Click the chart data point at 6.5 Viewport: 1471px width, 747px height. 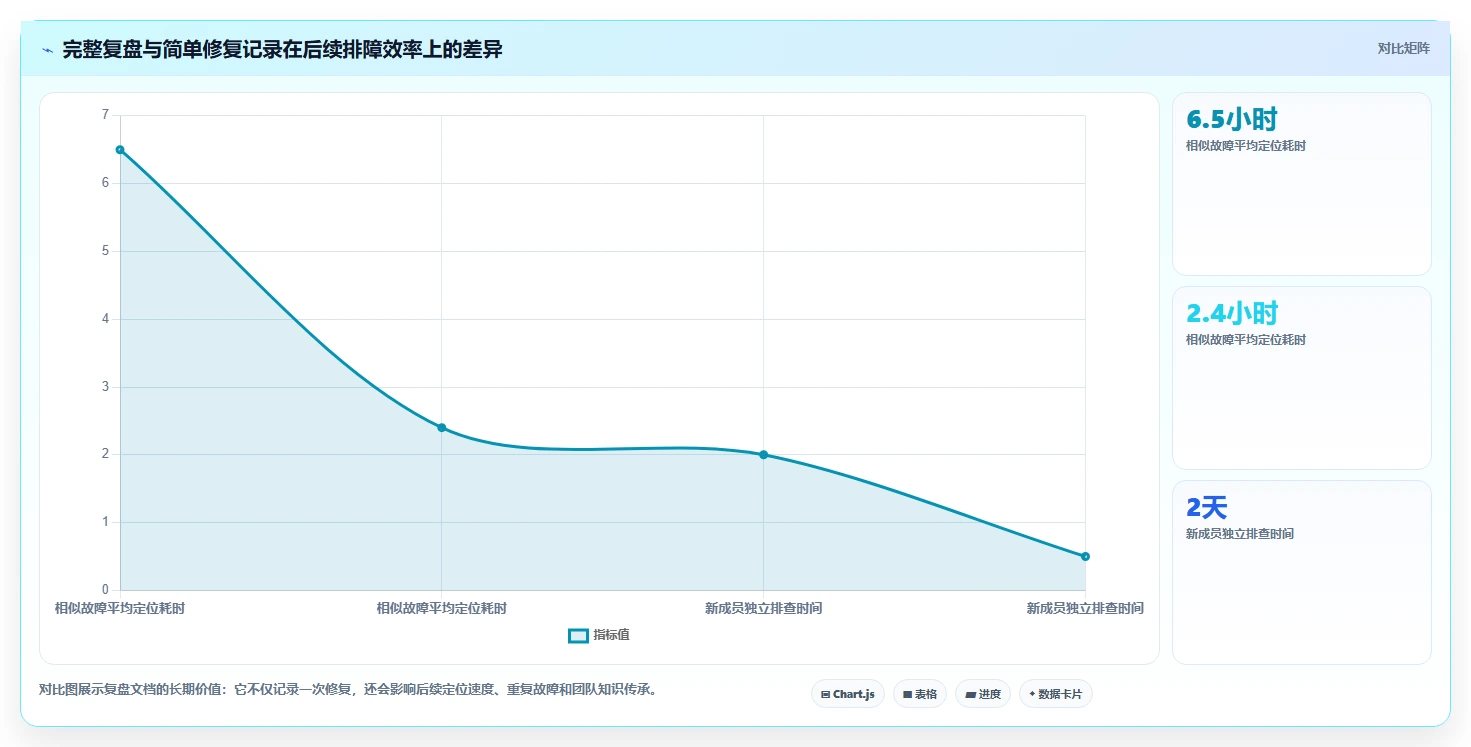[120, 150]
